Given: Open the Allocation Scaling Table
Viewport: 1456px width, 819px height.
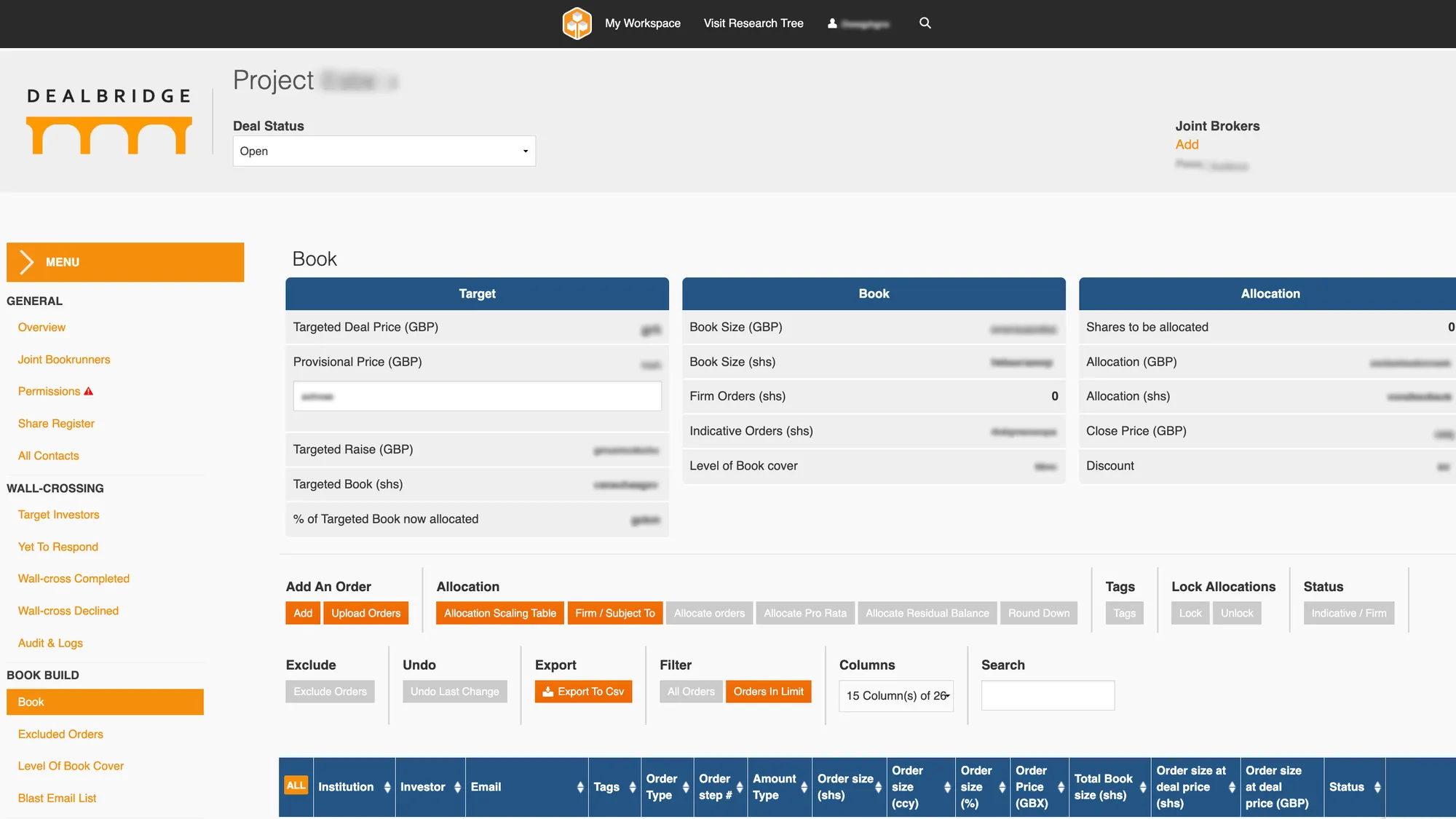Looking at the screenshot, I should 500,613.
